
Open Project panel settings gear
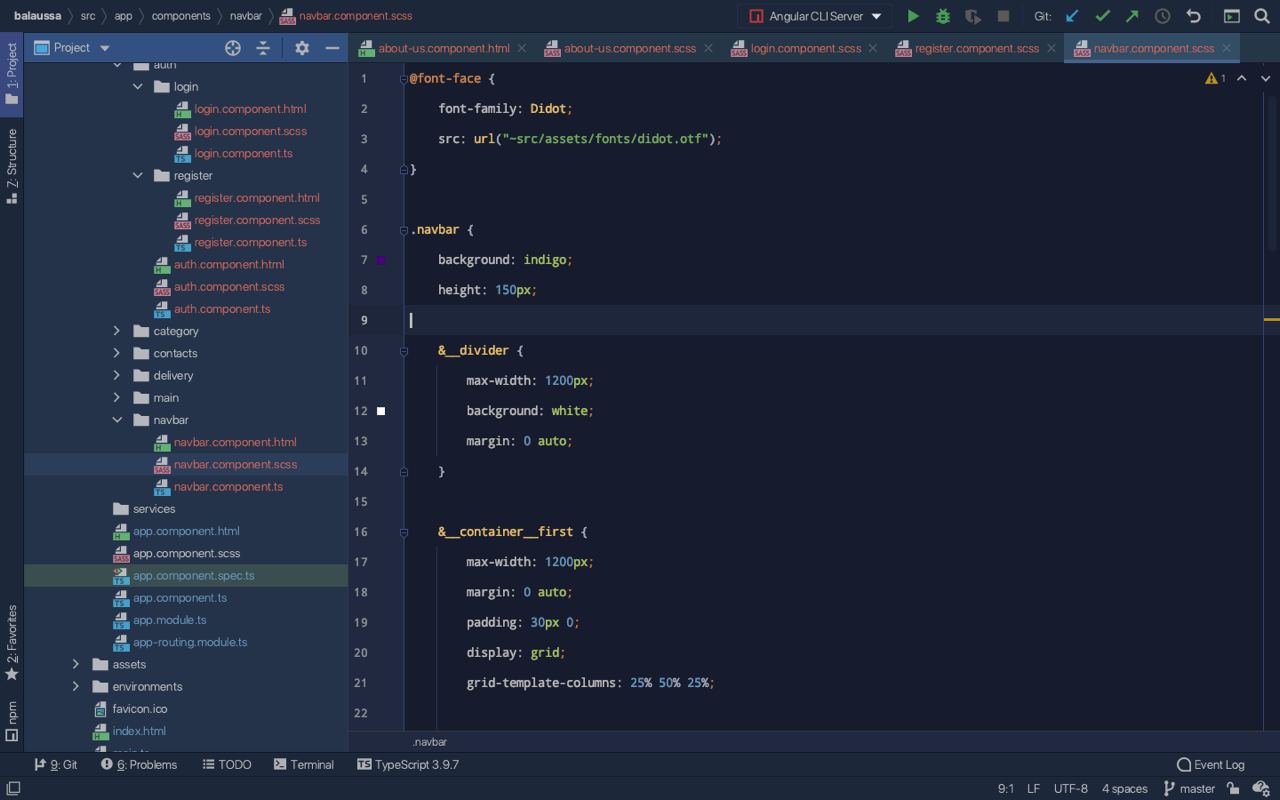[x=302, y=48]
